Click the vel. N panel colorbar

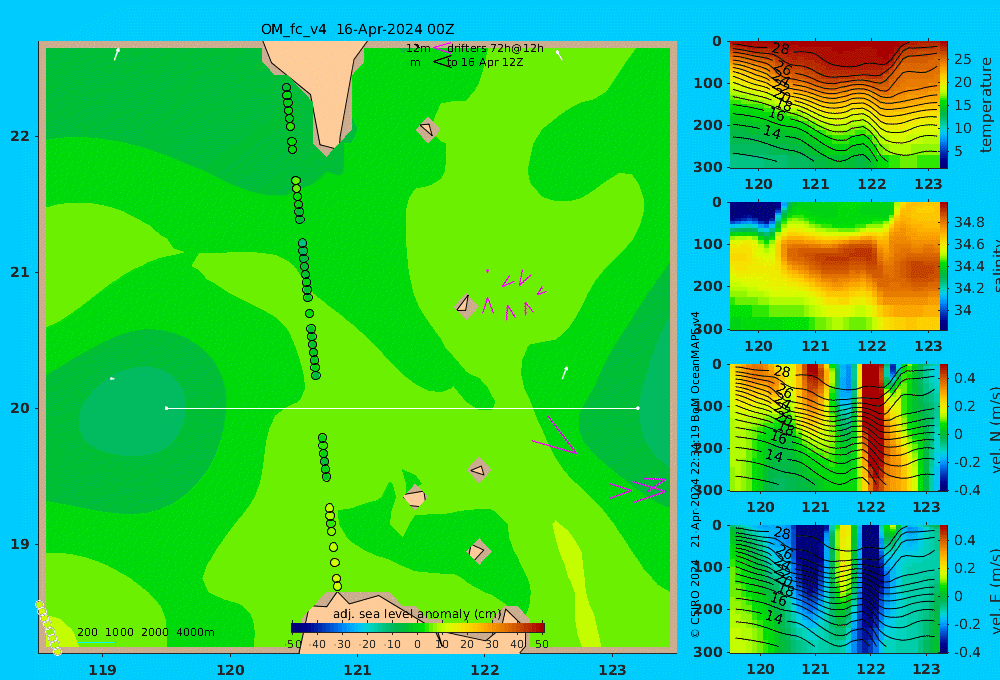click(x=943, y=427)
